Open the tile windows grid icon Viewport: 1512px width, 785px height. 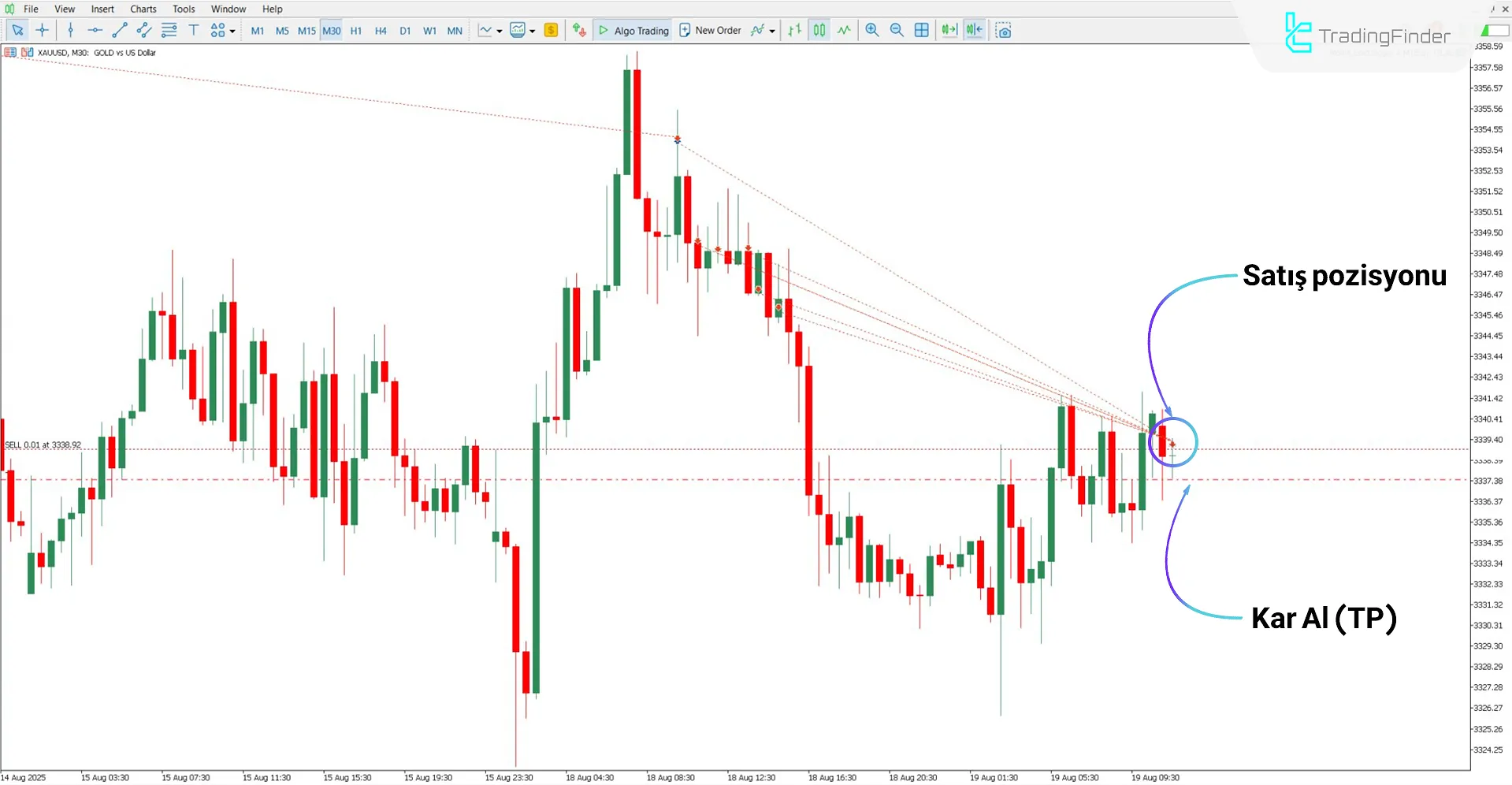pyautogui.click(x=921, y=30)
